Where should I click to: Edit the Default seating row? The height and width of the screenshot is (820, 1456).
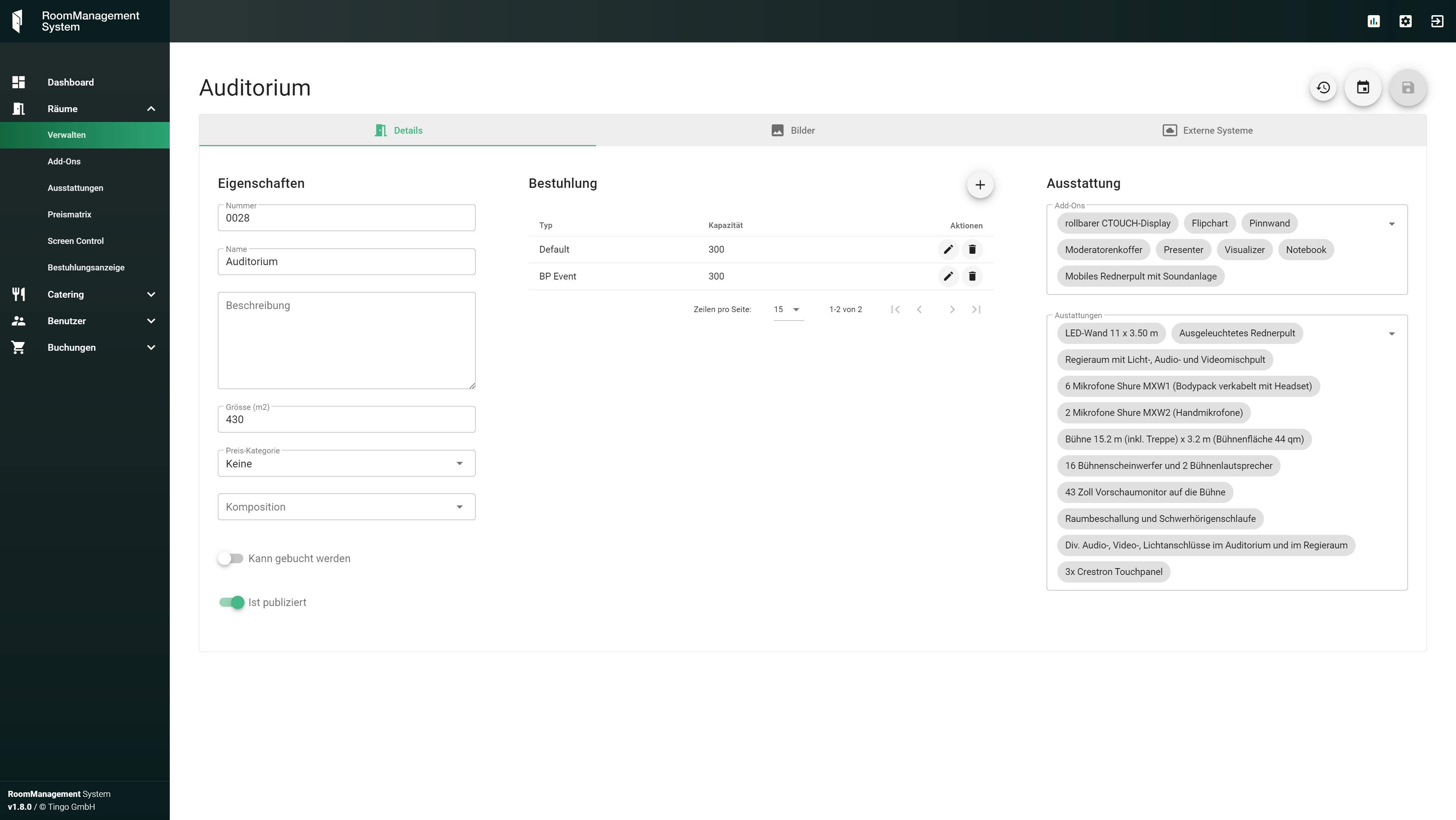(x=948, y=249)
